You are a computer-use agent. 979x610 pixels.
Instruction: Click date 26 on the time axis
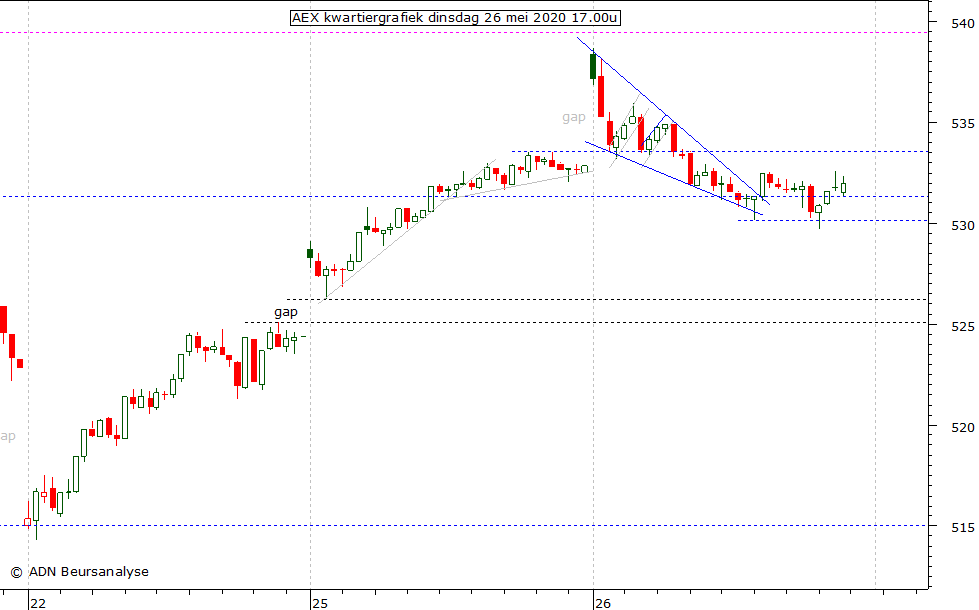click(602, 603)
